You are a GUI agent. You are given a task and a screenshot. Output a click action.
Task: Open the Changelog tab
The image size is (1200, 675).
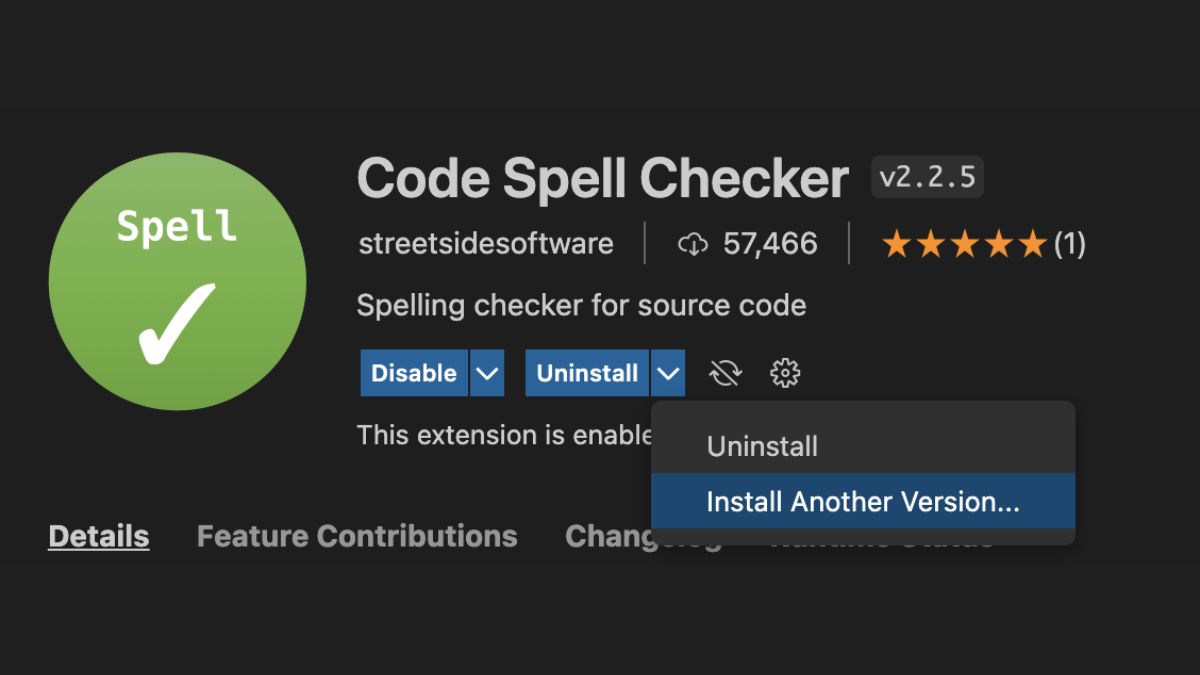point(644,536)
